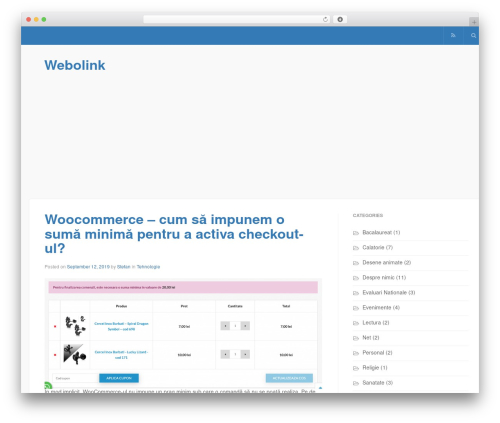Click the folder icon beside Net
The image size is (500, 423).
tap(356, 338)
